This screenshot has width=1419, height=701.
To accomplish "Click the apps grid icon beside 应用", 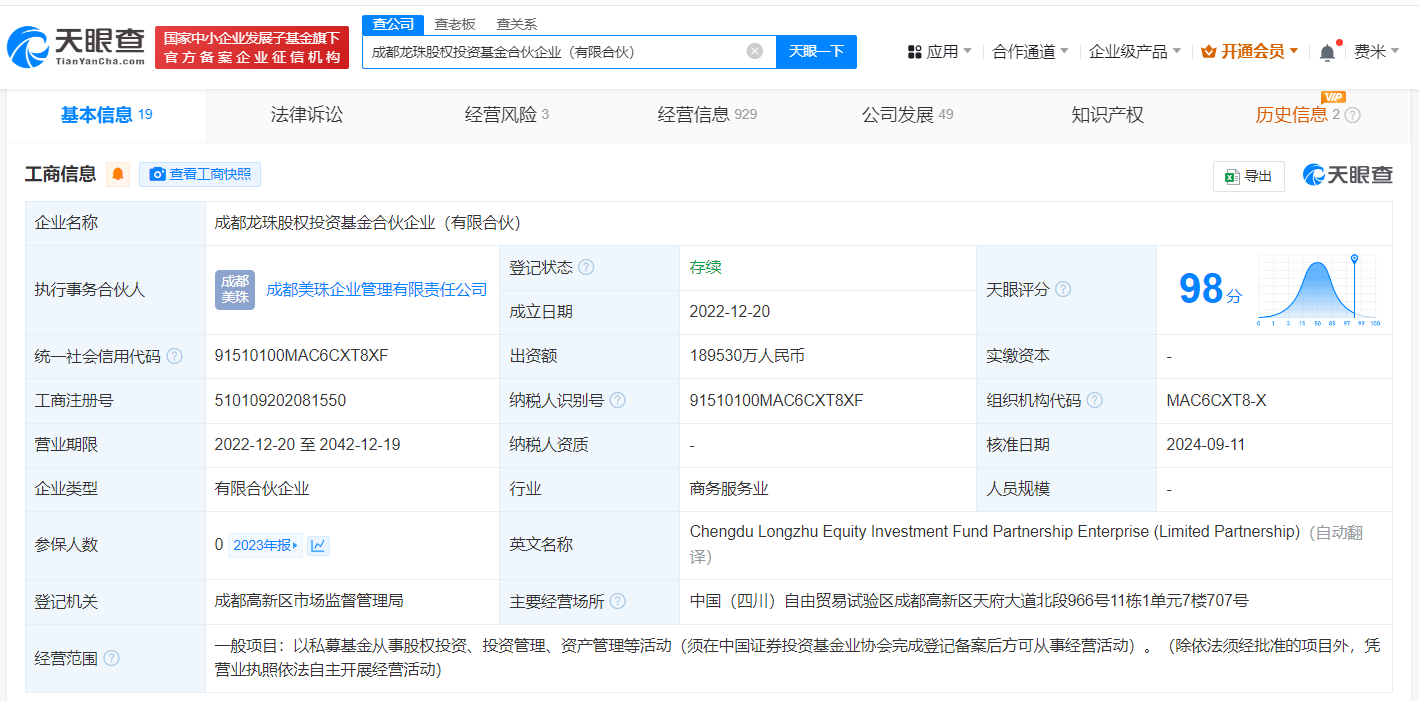I will point(916,50).
